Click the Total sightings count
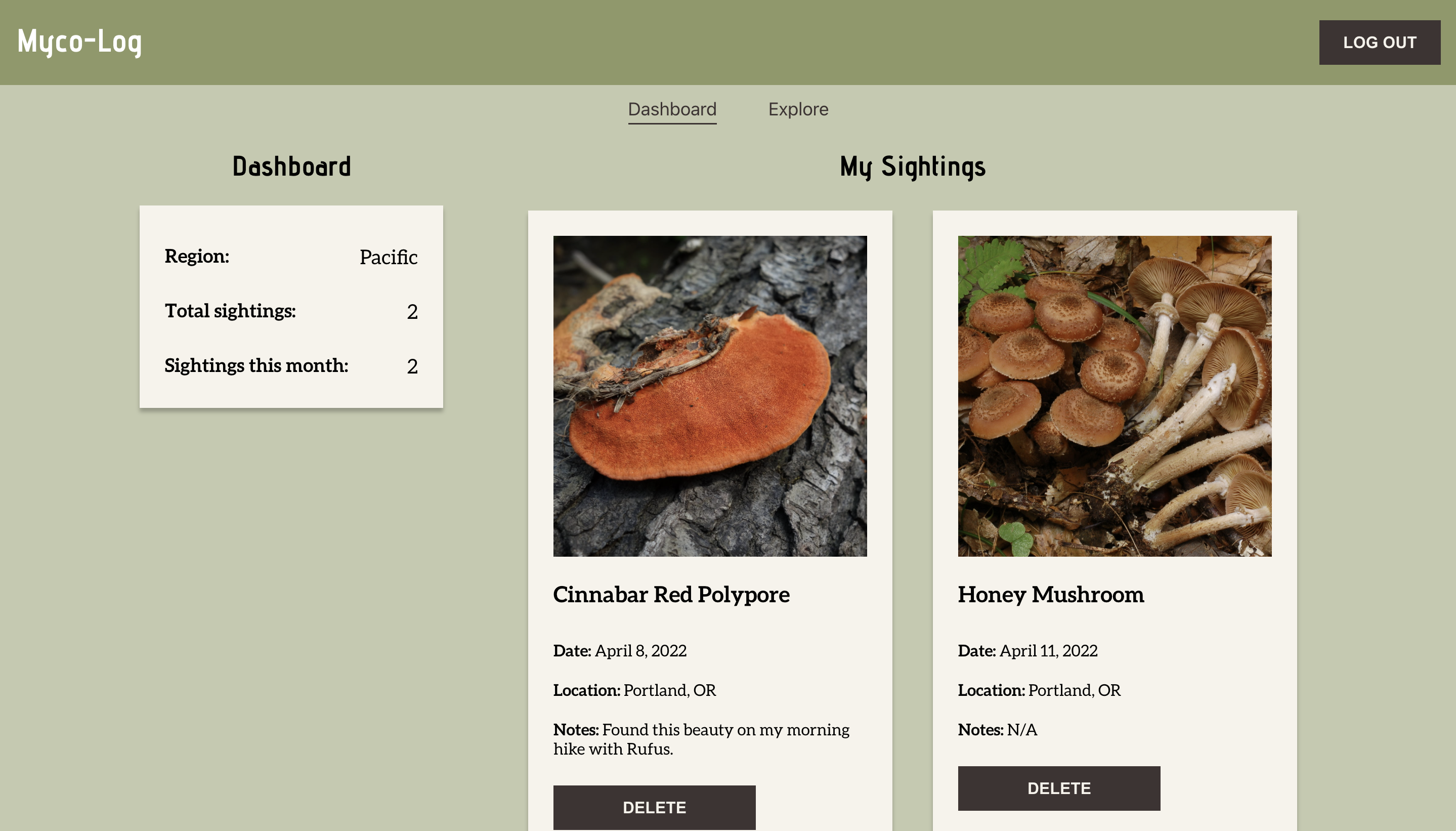The image size is (1456, 831). pos(413,310)
